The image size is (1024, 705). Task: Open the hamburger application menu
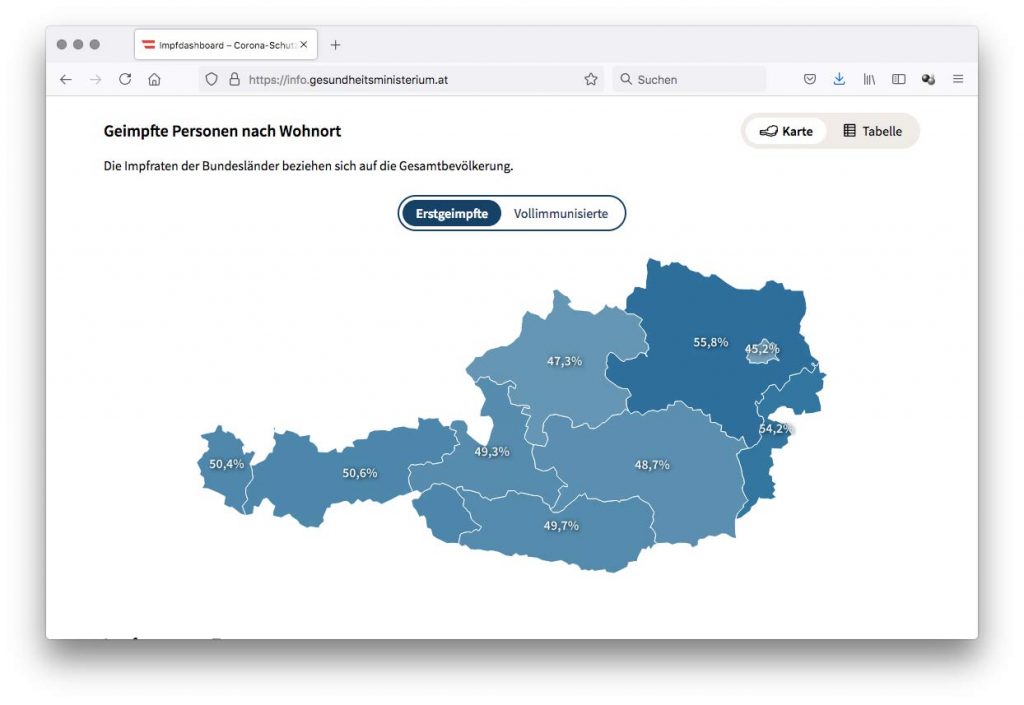pos(958,80)
